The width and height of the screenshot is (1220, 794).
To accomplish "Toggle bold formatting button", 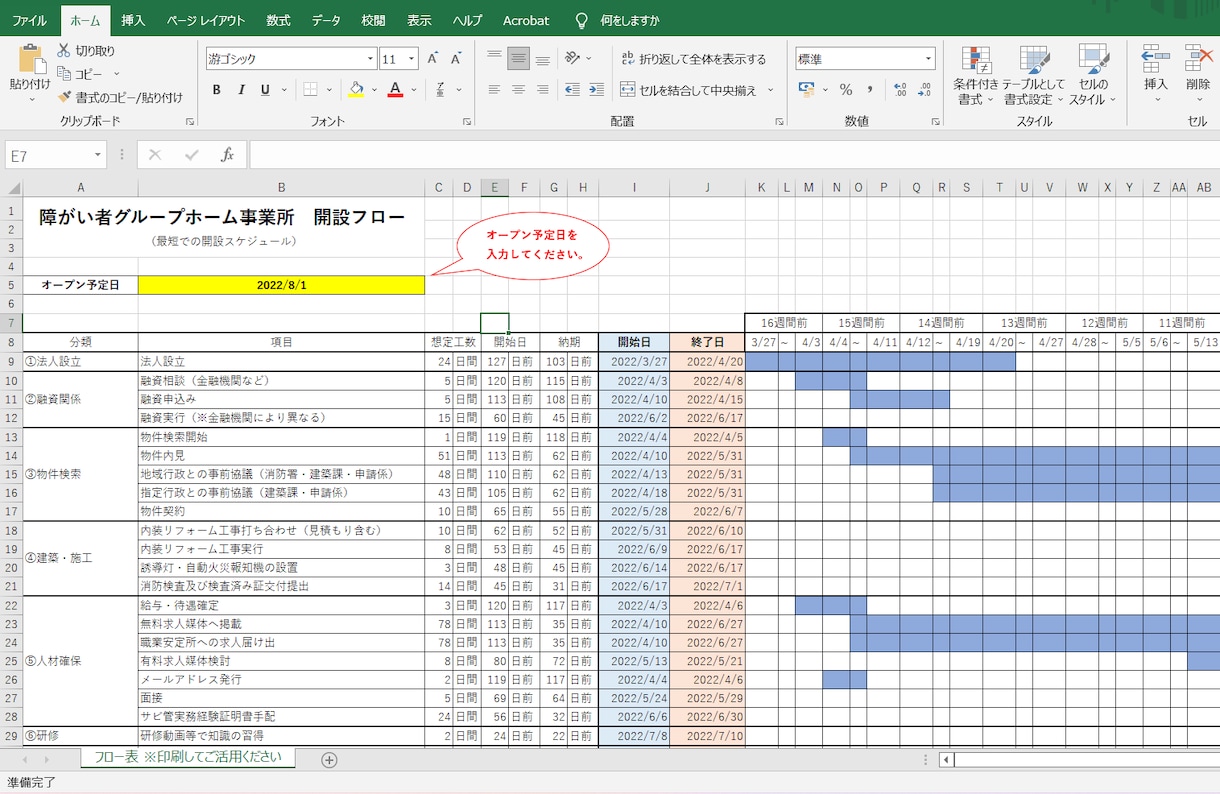I will point(216,90).
